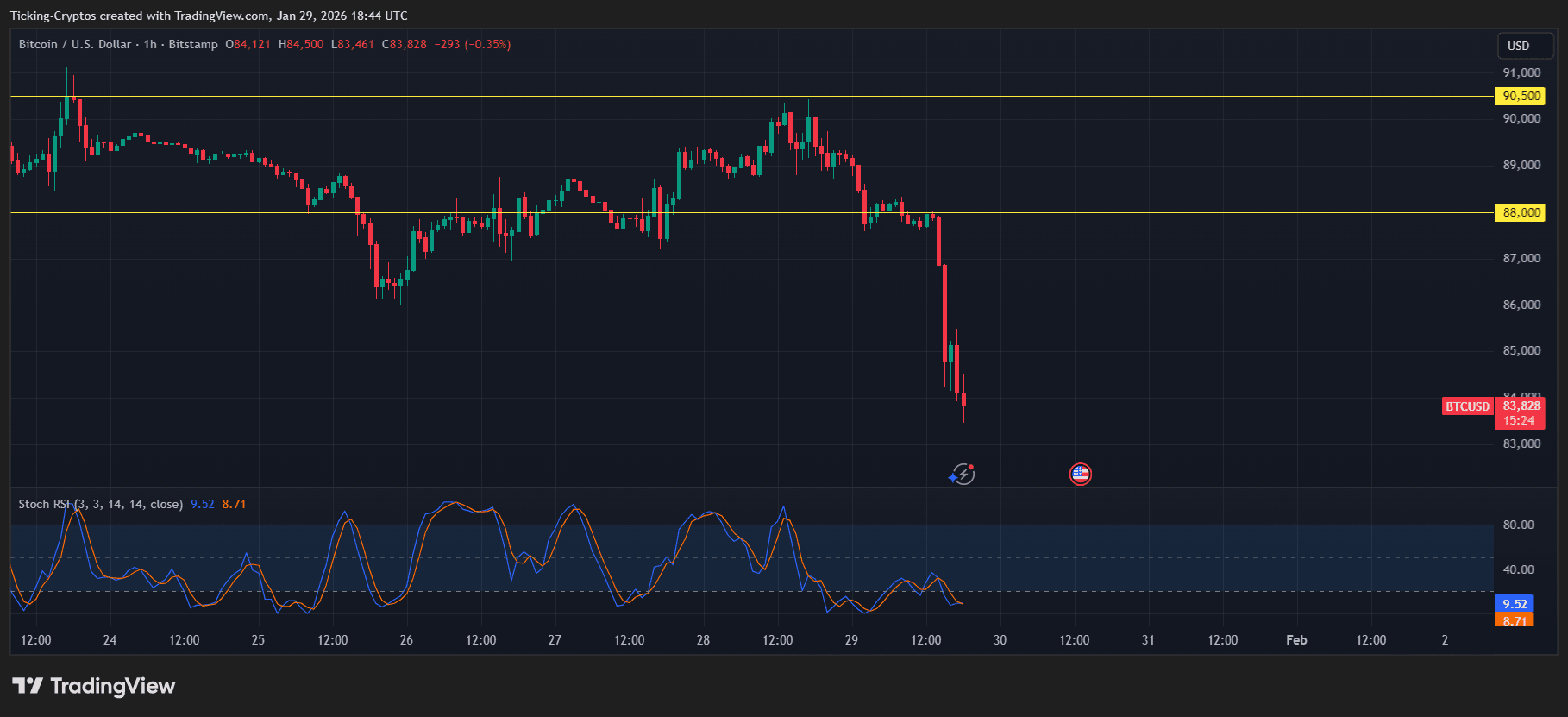The width and height of the screenshot is (1568, 717).
Task: Click the 15:24 candle countdown label
Action: click(1519, 420)
